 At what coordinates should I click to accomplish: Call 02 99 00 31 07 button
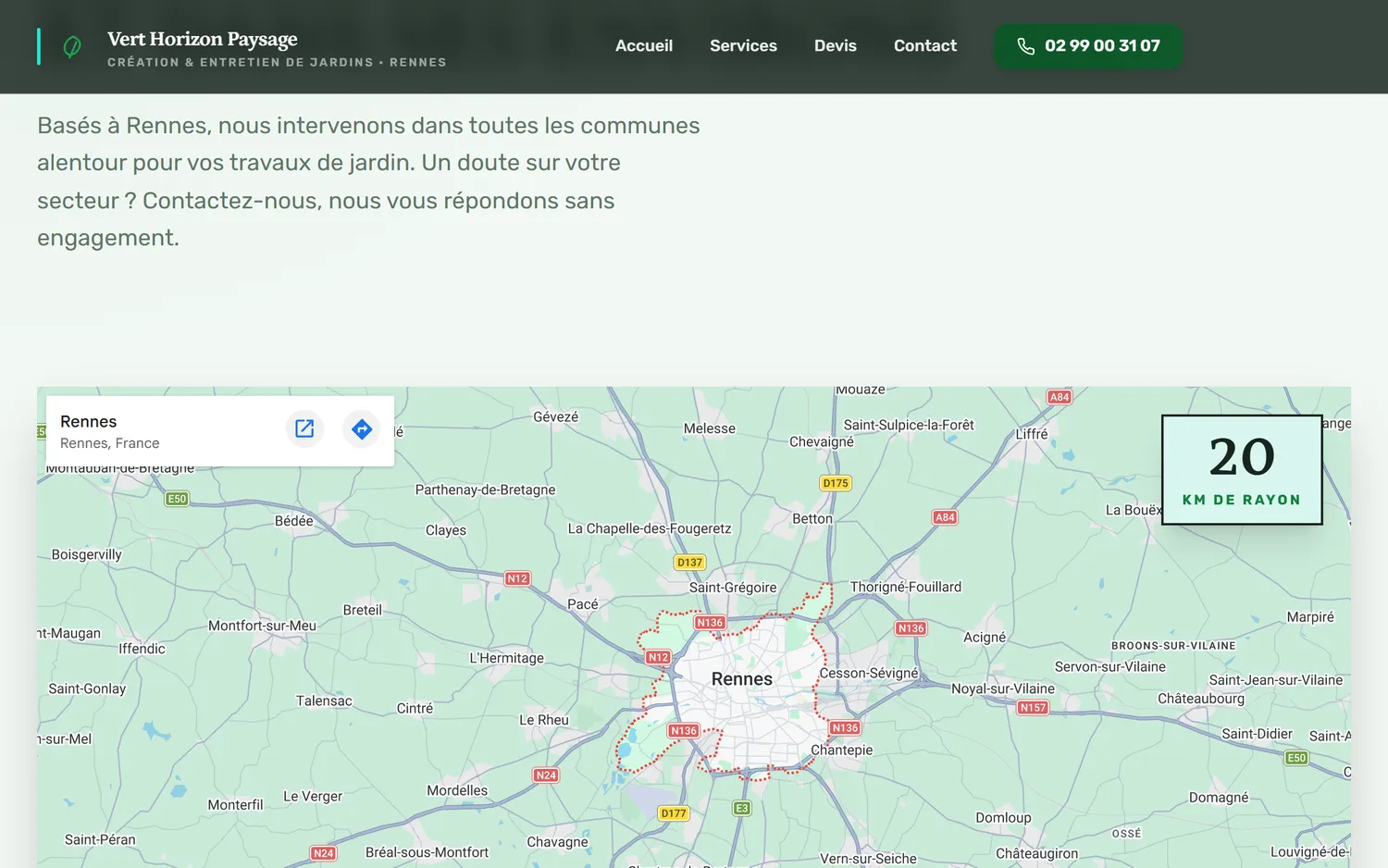click(x=1088, y=46)
